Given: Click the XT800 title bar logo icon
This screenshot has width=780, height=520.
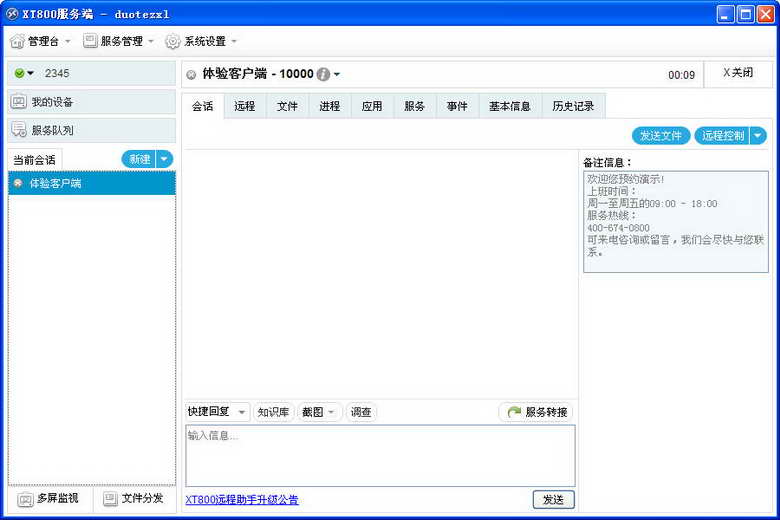Looking at the screenshot, I should click(12, 14).
